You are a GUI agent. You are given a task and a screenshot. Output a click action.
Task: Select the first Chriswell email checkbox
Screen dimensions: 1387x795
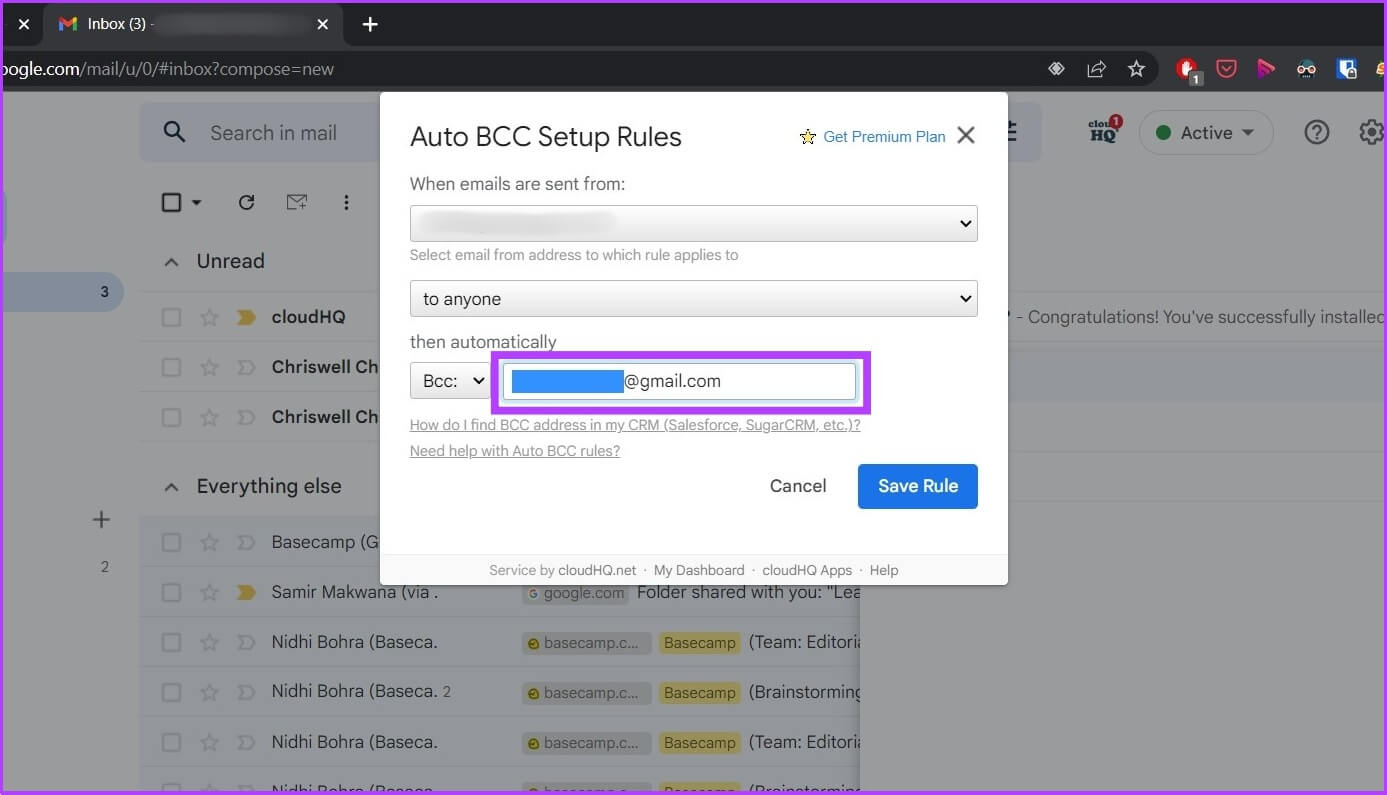point(171,367)
